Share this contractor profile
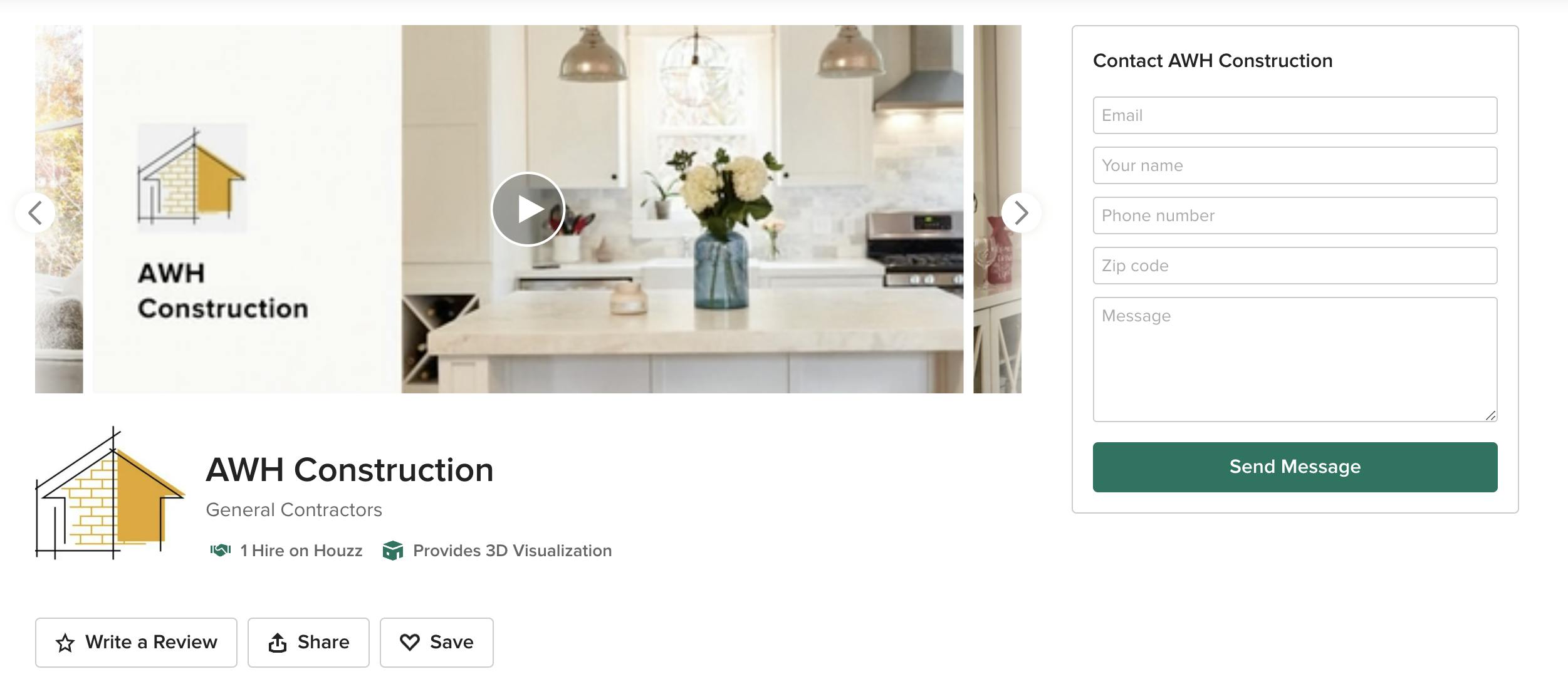Viewport: 1568px width, 689px height. point(308,643)
